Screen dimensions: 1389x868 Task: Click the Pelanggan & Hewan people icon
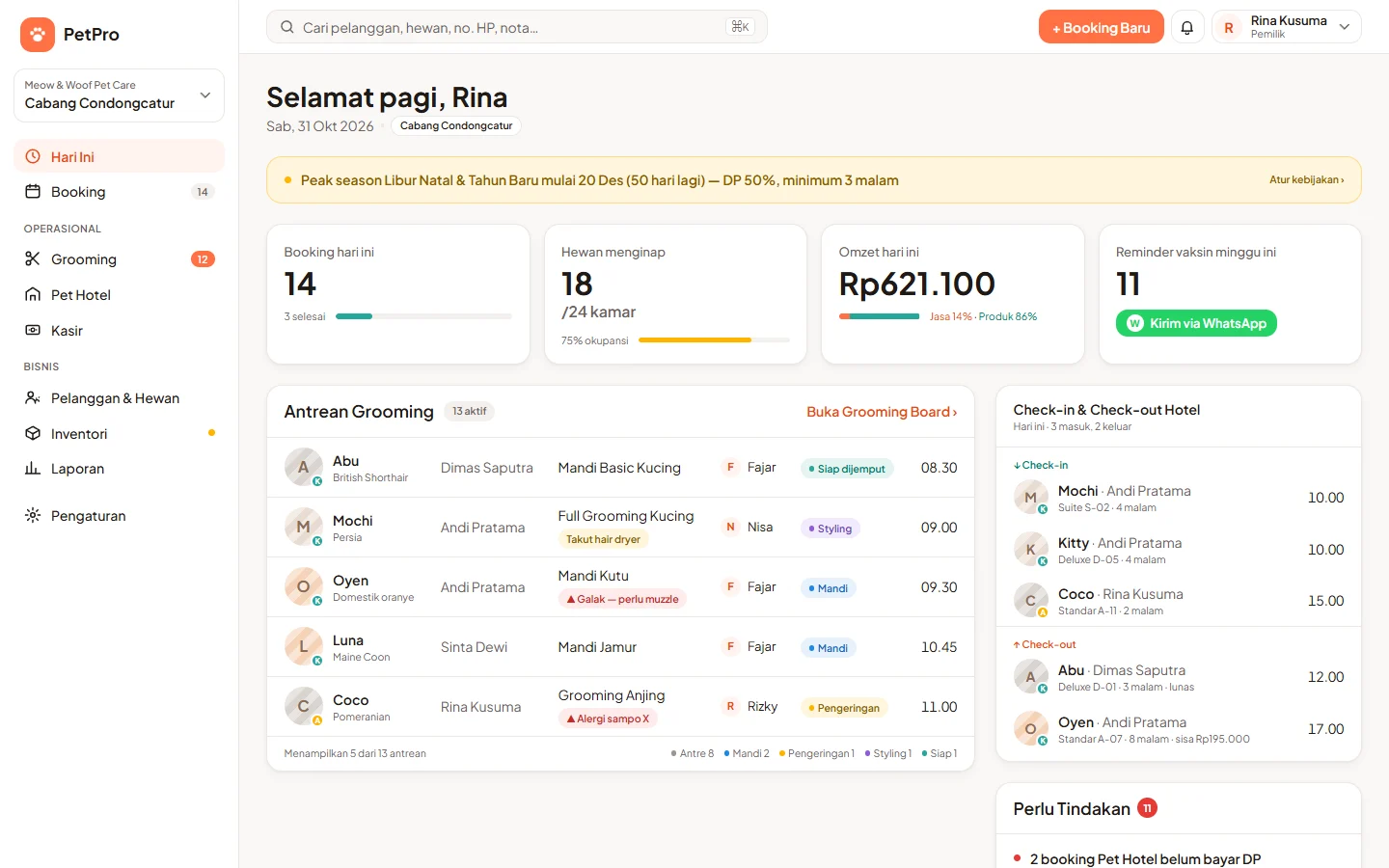33,397
